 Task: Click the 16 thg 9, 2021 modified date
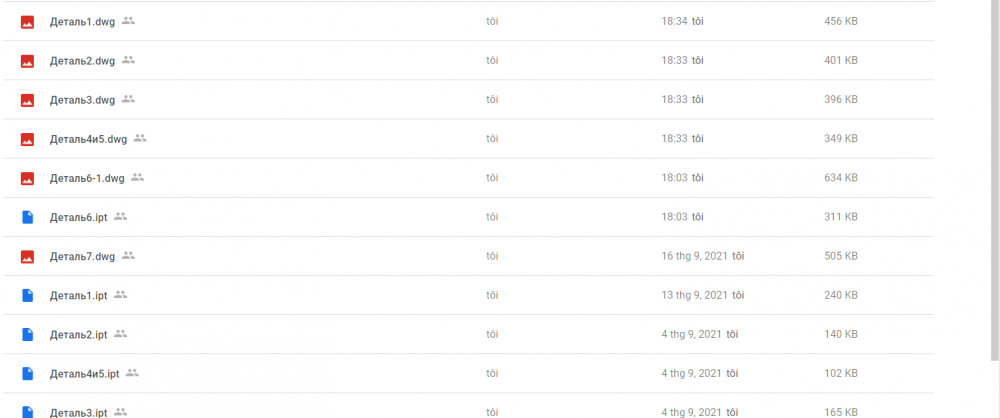tap(694, 256)
